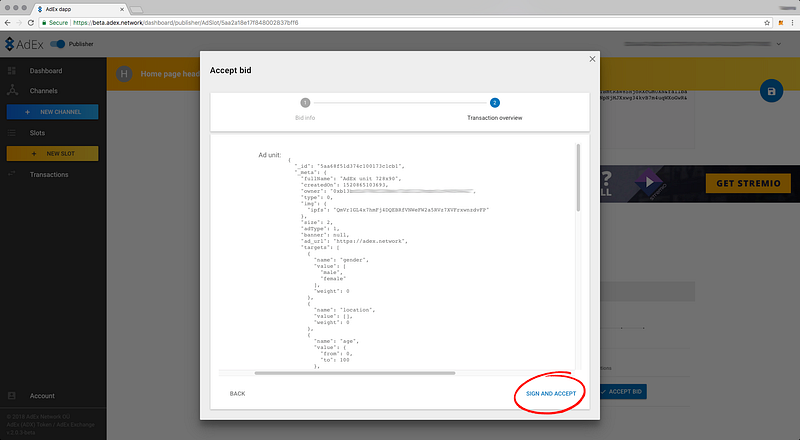Select step 1 Bid info
The image size is (800, 440).
305,109
